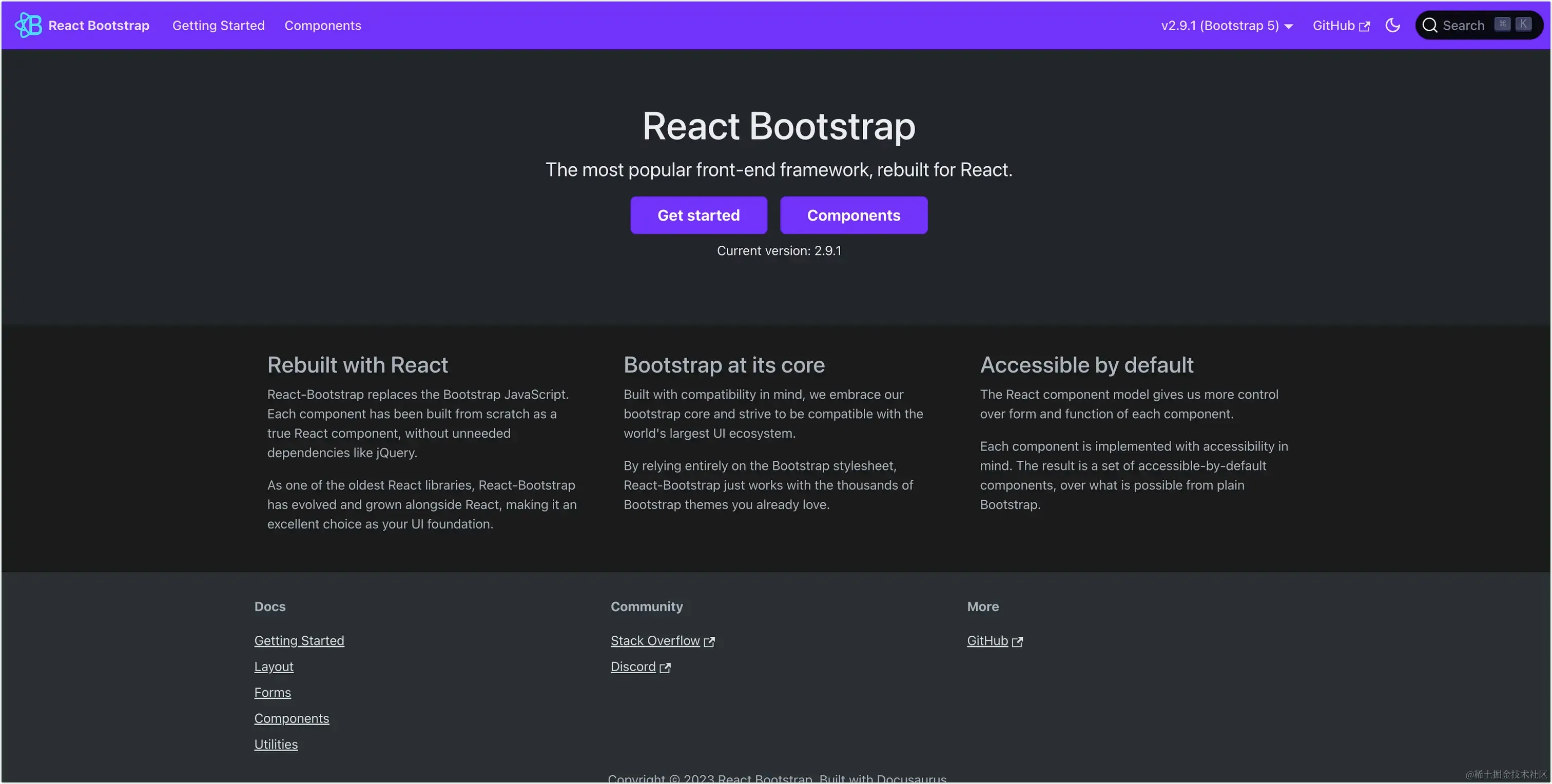Open the GitHub link under More
The image size is (1552, 784).
[987, 641]
